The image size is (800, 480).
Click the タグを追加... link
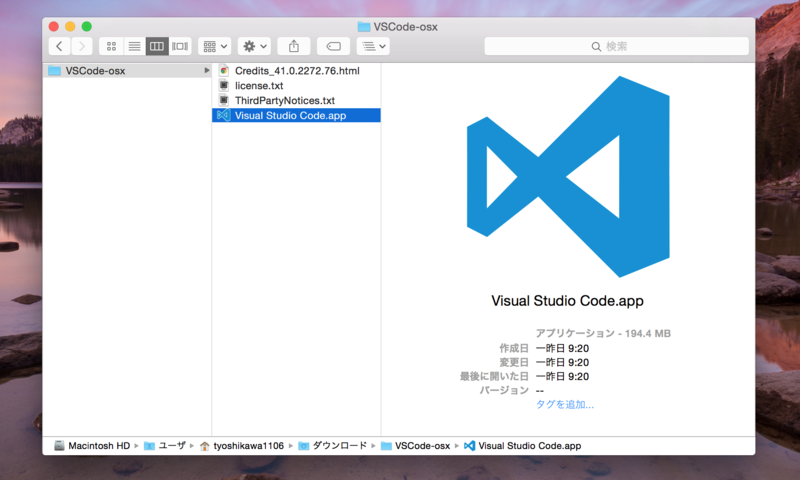[x=565, y=405]
